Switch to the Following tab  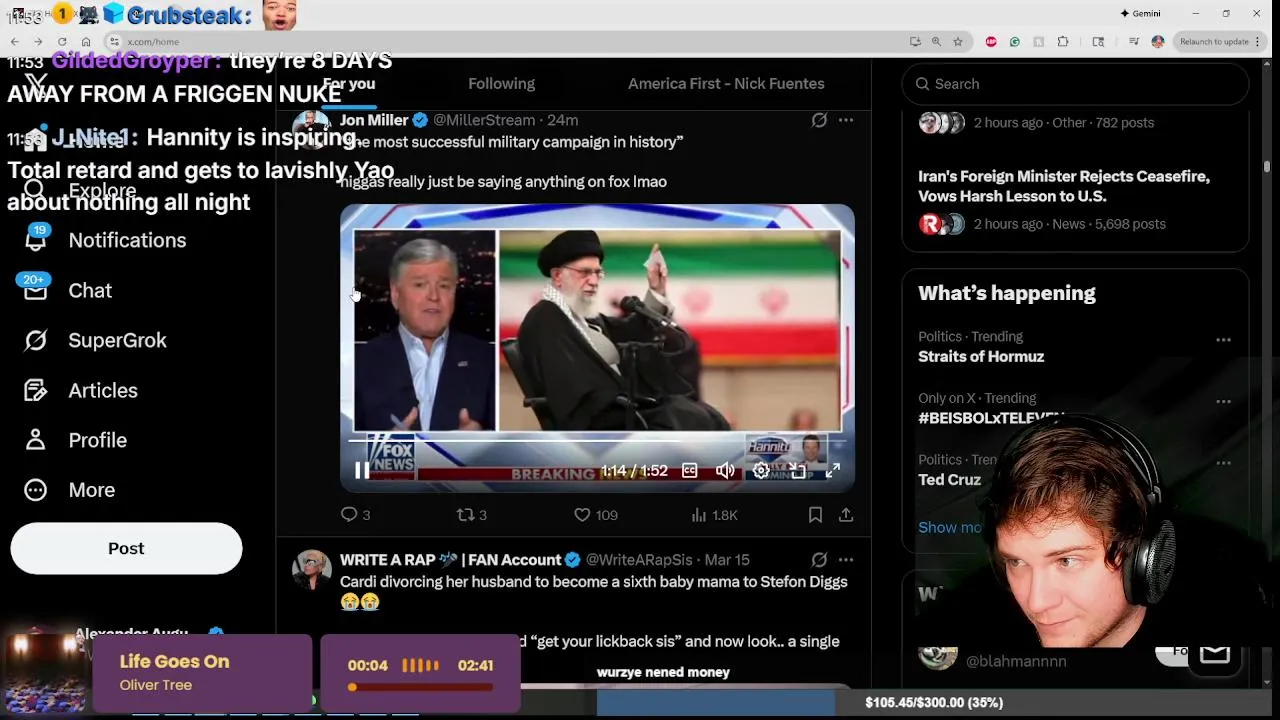(x=501, y=84)
